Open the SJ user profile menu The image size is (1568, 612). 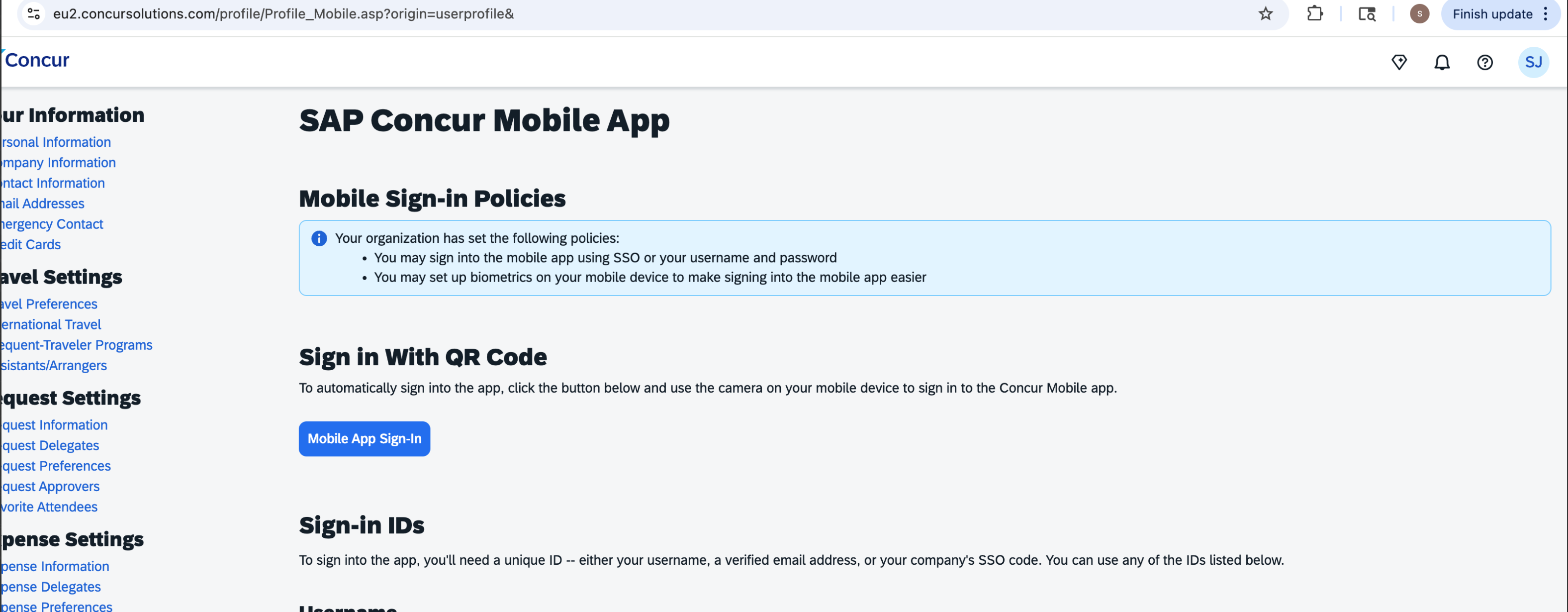pos(1533,62)
